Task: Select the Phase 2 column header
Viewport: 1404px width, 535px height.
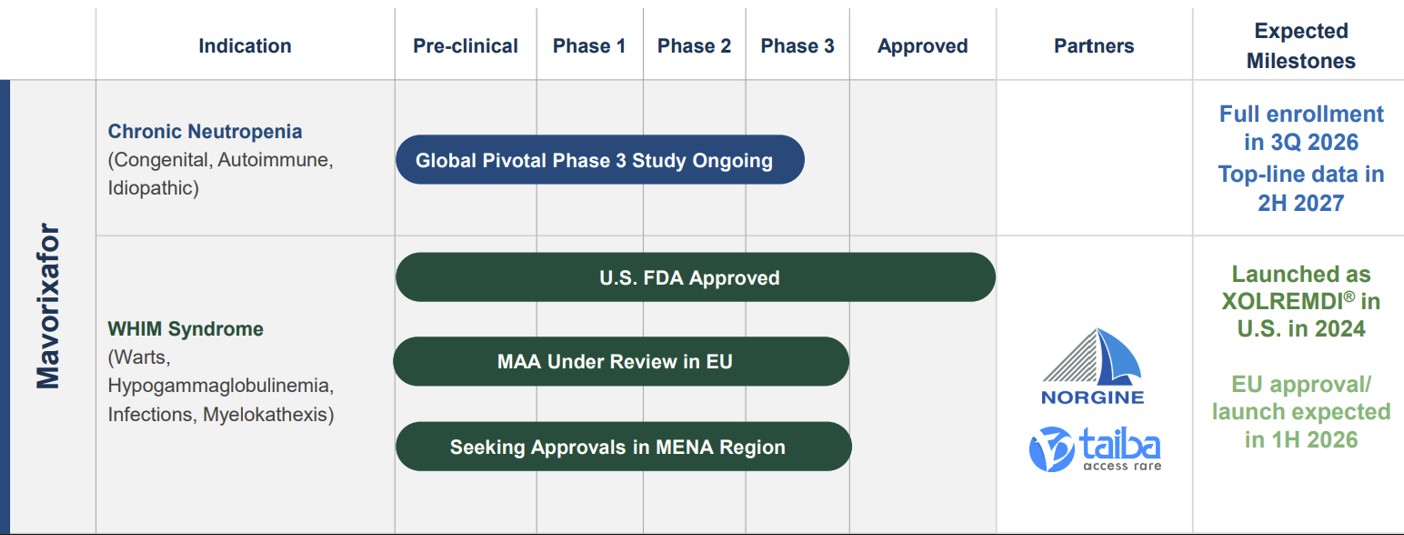Action: (x=694, y=46)
